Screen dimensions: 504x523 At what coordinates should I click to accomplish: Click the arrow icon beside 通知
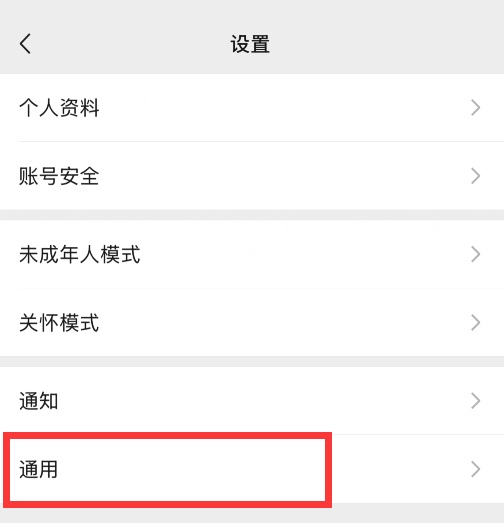(476, 401)
